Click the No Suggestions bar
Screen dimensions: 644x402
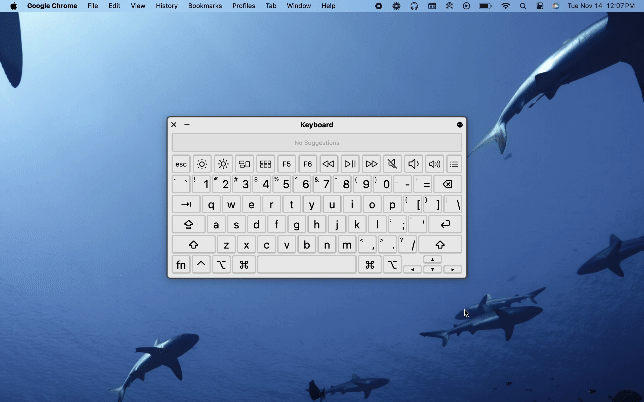point(316,143)
